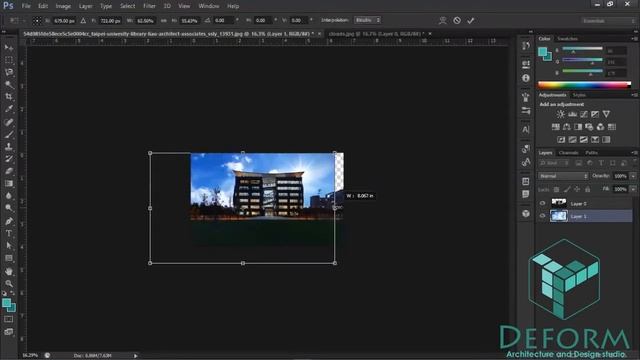
Task: Open the Character panel icon
Action: tap(526, 130)
